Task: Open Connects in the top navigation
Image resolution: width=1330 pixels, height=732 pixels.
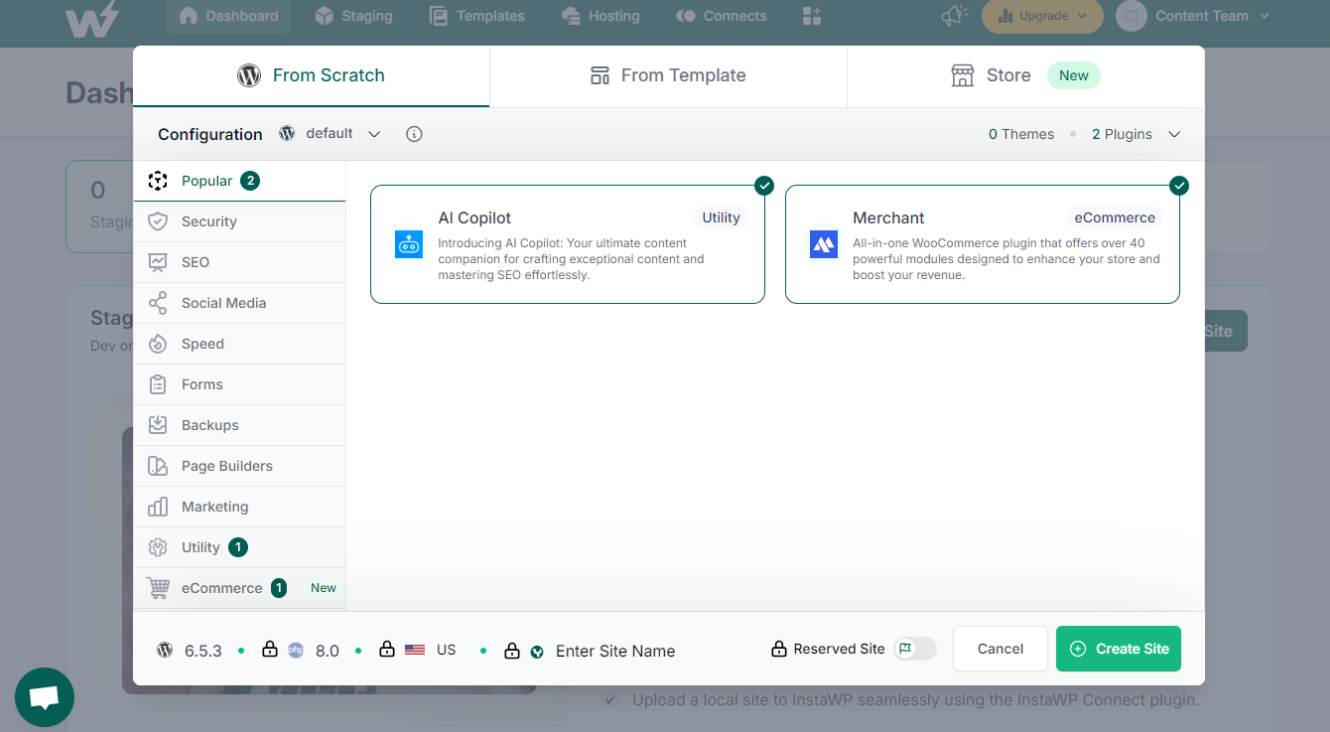Action: (721, 16)
